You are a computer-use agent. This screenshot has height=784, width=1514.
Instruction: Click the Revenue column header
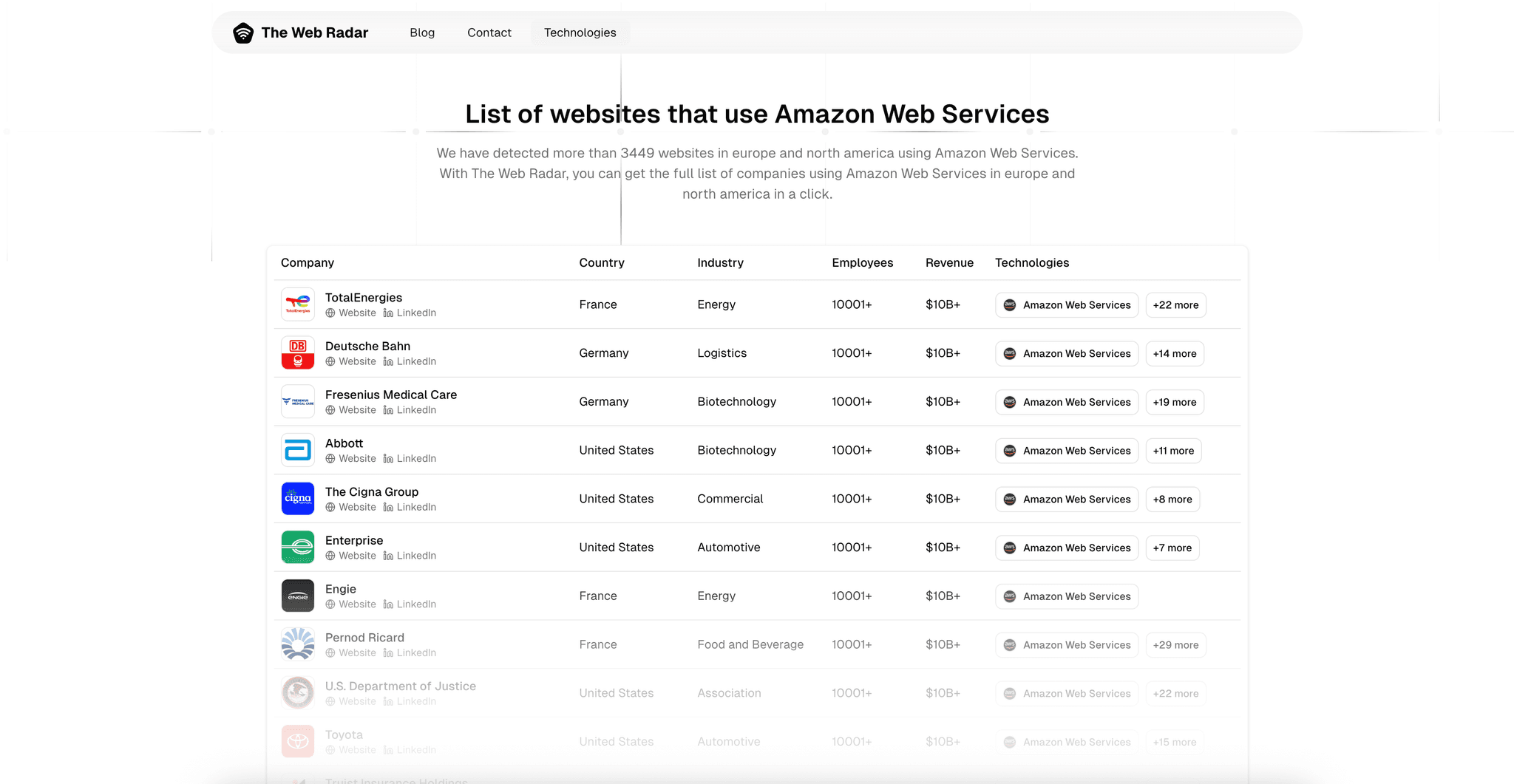pos(949,263)
